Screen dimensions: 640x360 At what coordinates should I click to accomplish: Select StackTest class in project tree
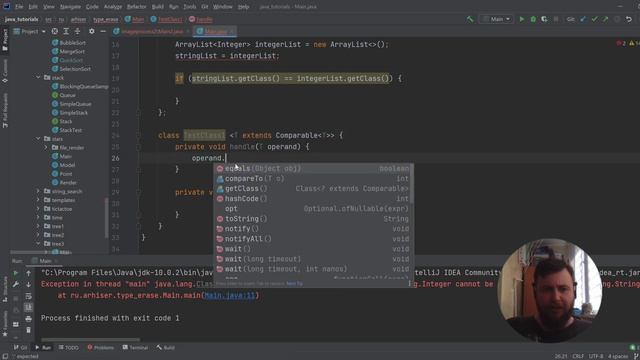(x=67, y=130)
